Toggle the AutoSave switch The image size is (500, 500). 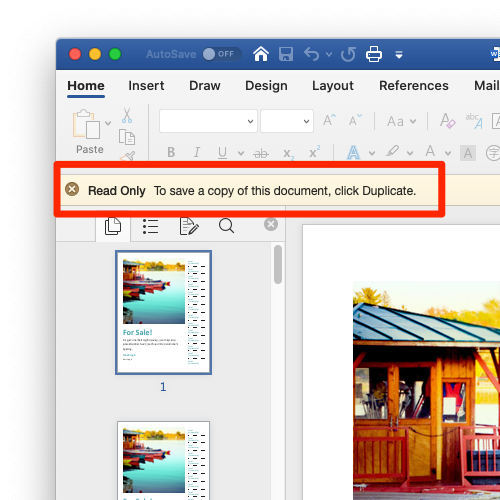[221, 54]
